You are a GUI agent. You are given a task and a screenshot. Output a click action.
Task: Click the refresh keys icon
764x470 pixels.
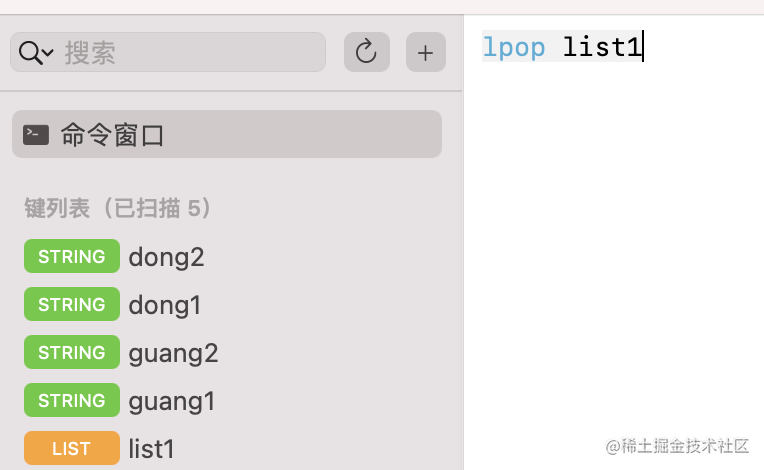[x=366, y=52]
